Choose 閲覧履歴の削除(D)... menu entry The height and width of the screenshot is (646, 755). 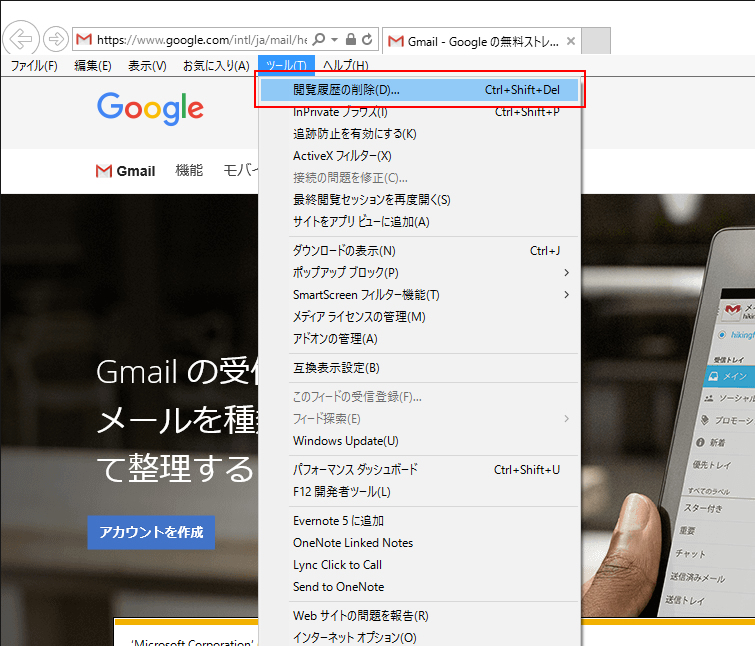(x=419, y=90)
